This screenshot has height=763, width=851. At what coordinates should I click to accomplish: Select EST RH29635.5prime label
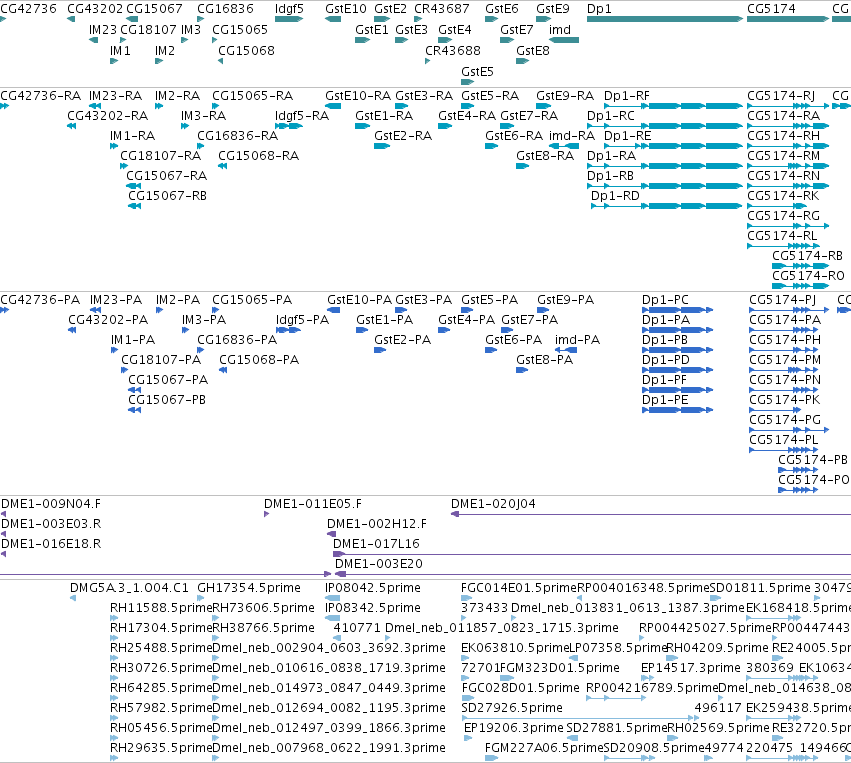click(161, 748)
